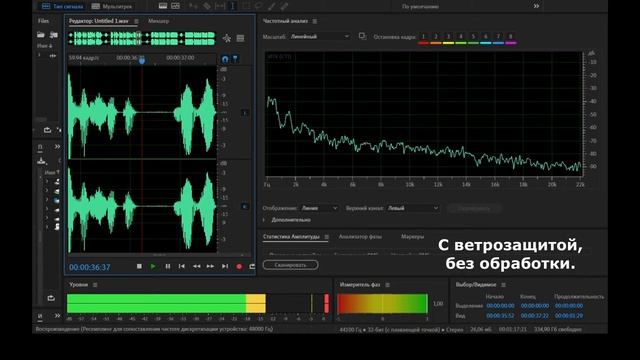This screenshot has width=640, height=360.
Task: Switch to the Markers (Маркеры) tab
Action: tap(412, 237)
